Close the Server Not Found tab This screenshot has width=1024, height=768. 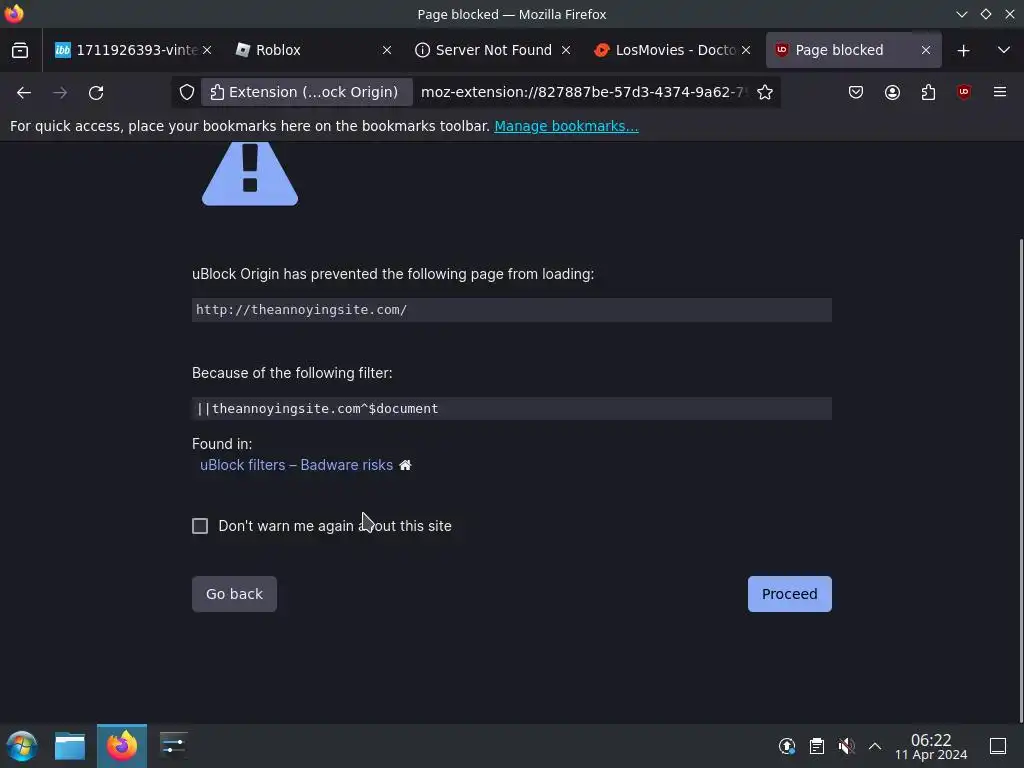566,50
